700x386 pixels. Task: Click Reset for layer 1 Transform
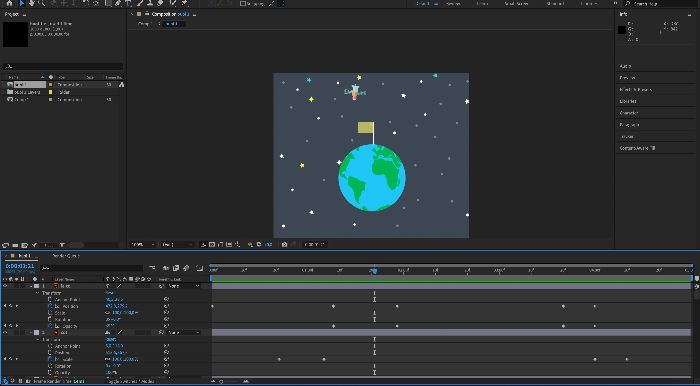pyautogui.click(x=109, y=293)
